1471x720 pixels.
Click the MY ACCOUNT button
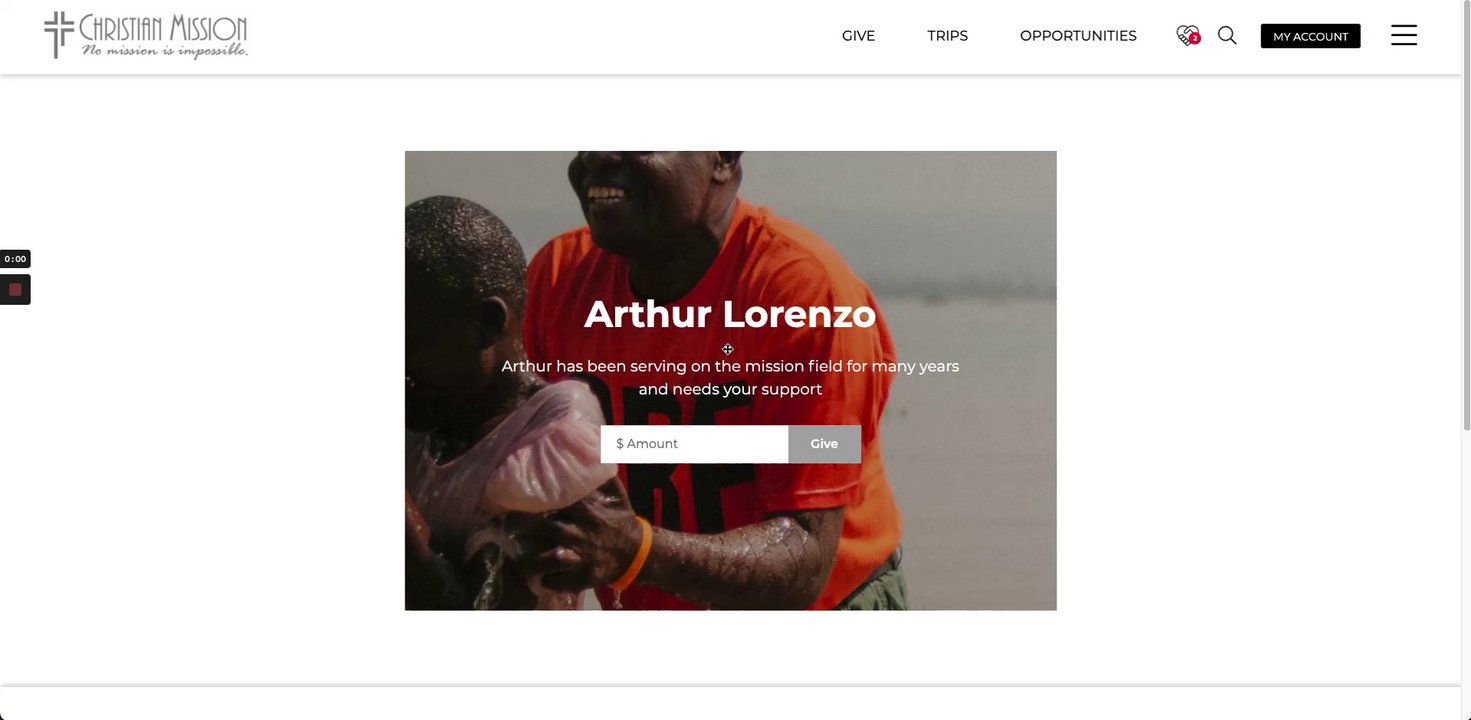[1310, 36]
